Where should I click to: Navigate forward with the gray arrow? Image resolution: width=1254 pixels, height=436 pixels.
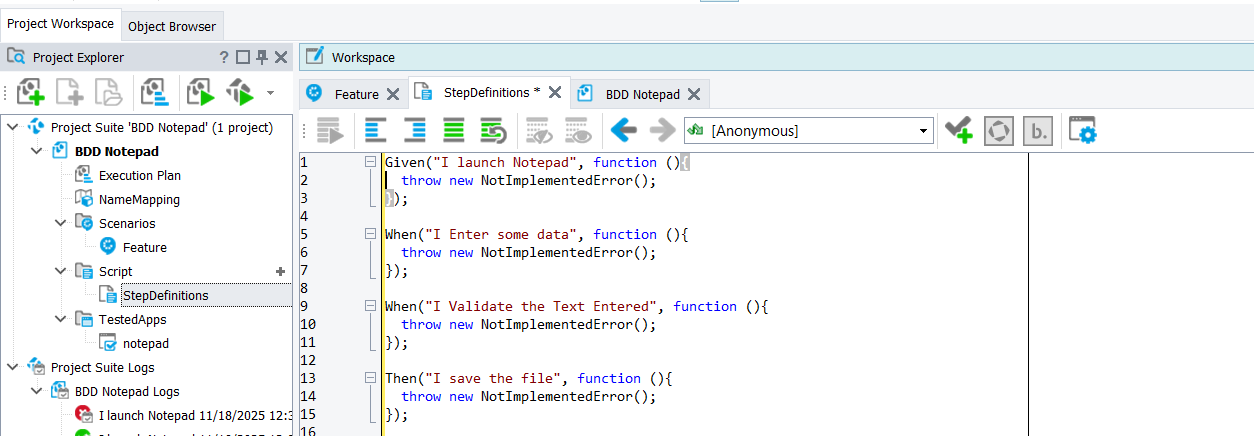pos(662,130)
